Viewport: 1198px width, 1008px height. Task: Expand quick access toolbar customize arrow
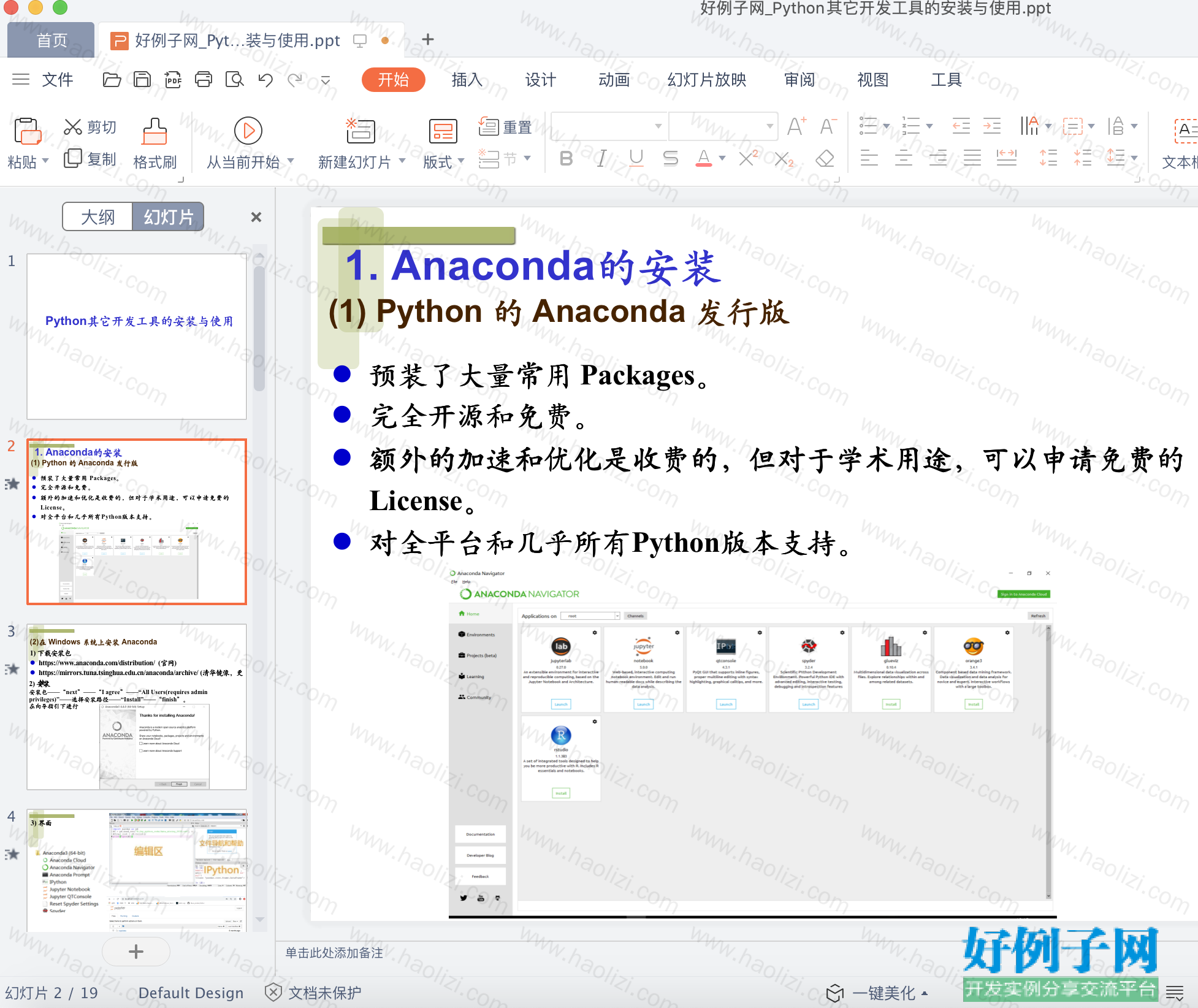pos(326,80)
